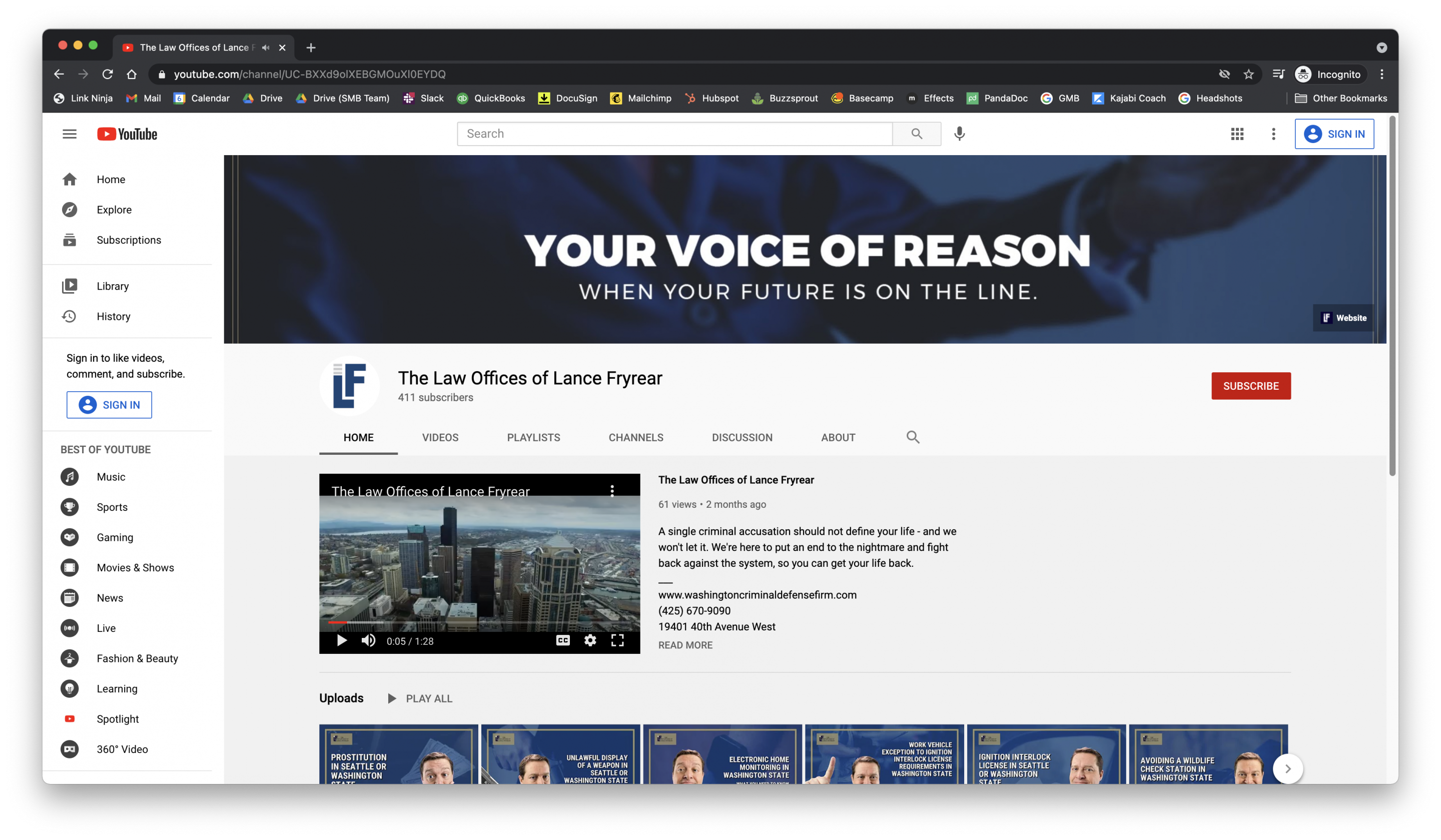Open Library in the sidebar
Image resolution: width=1441 pixels, height=840 pixels.
tap(127, 286)
